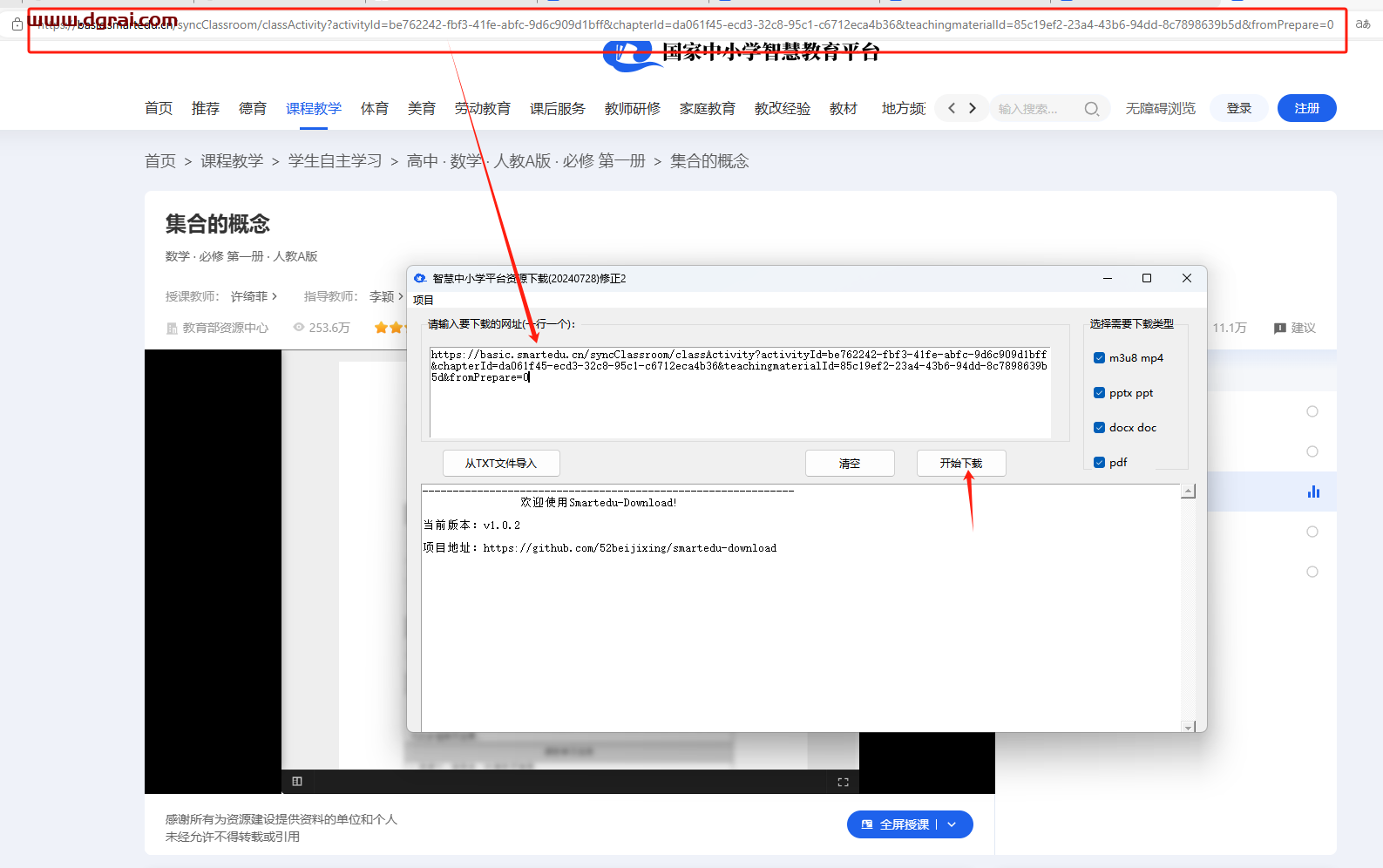This screenshot has width=1383, height=868.
Task: Click the github project URL in the log
Action: pos(630,548)
